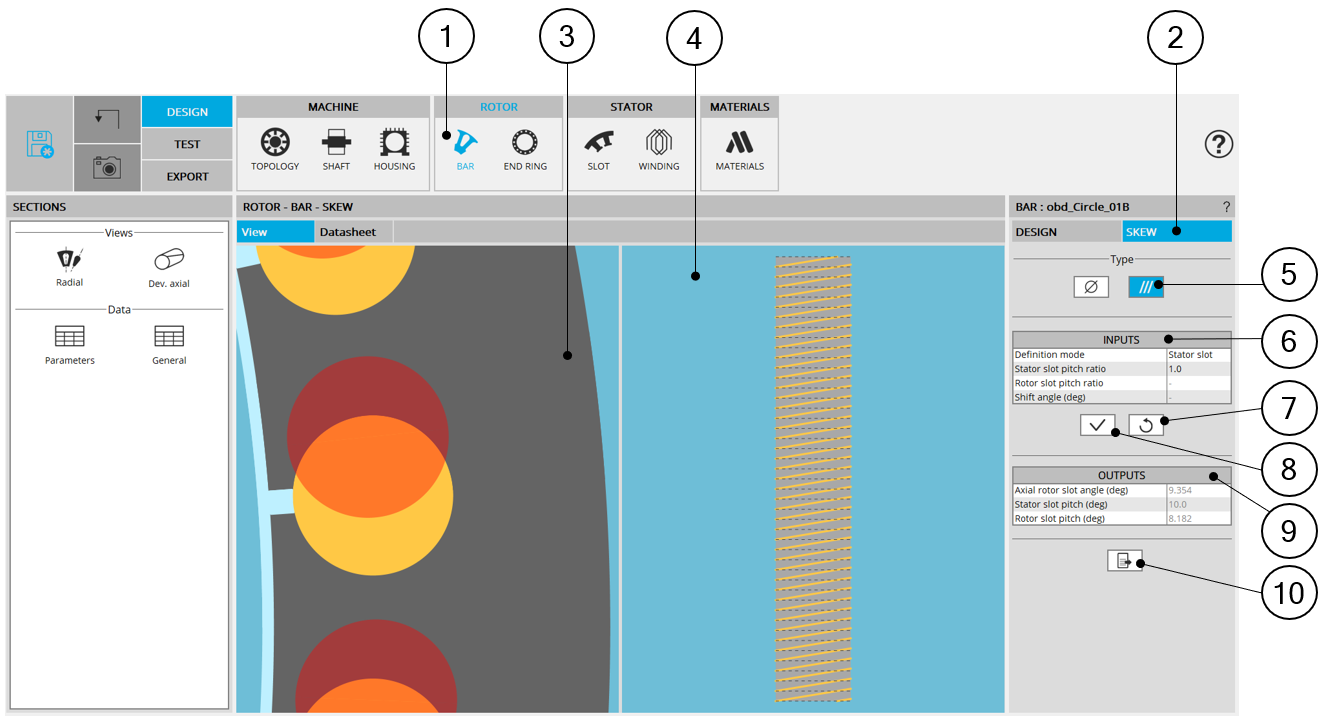Open the Shaft design icon
1334x723 pixels.
[x=336, y=146]
